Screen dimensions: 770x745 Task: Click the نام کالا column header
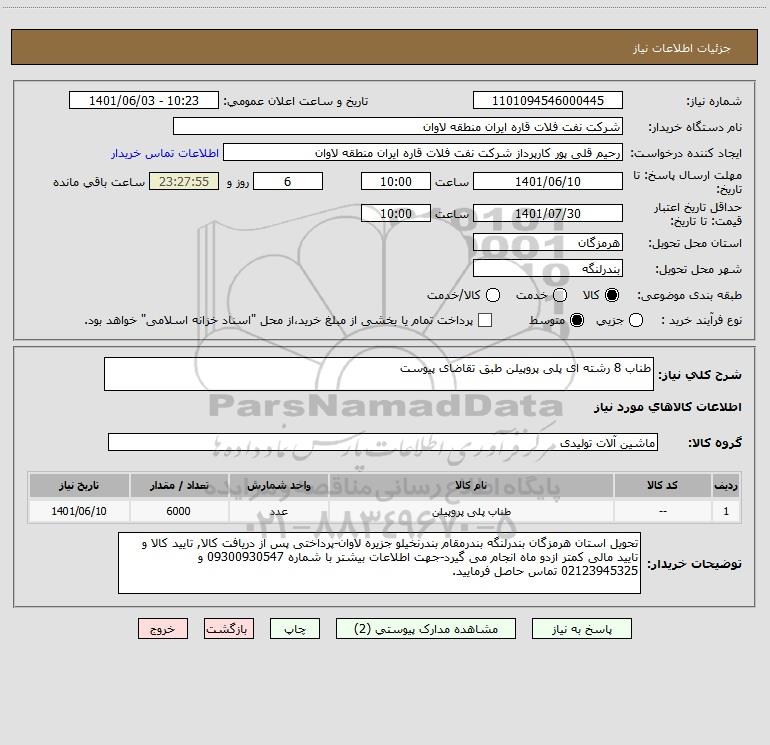pyautogui.click(x=470, y=485)
